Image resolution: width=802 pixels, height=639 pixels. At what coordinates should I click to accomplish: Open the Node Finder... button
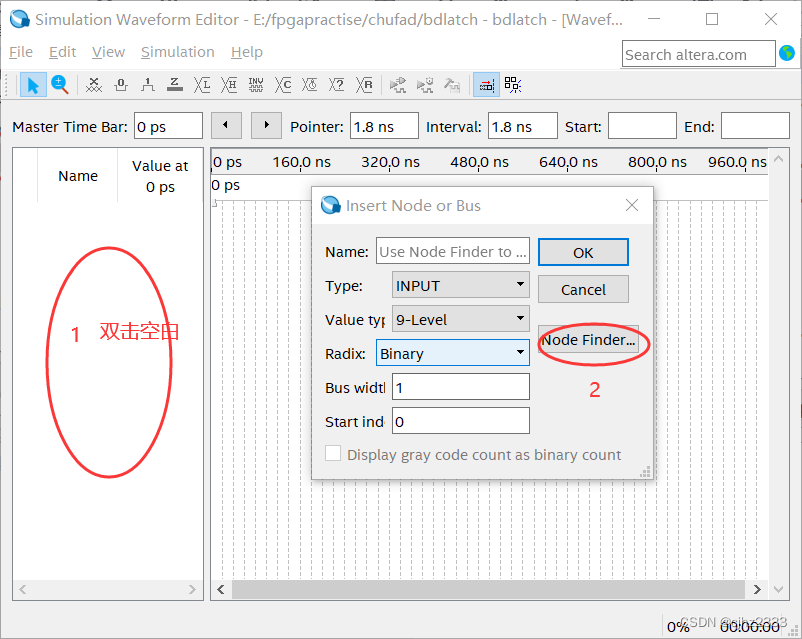point(588,340)
